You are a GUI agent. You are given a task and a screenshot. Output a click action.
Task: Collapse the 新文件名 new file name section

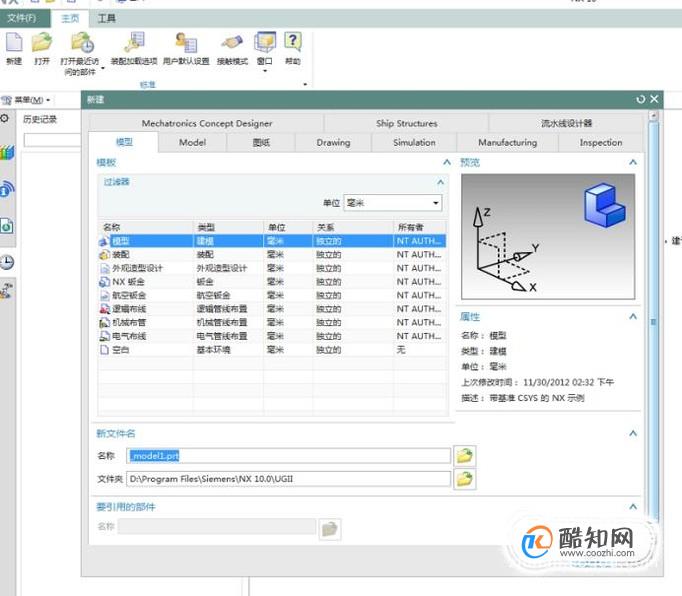pyautogui.click(x=633, y=433)
